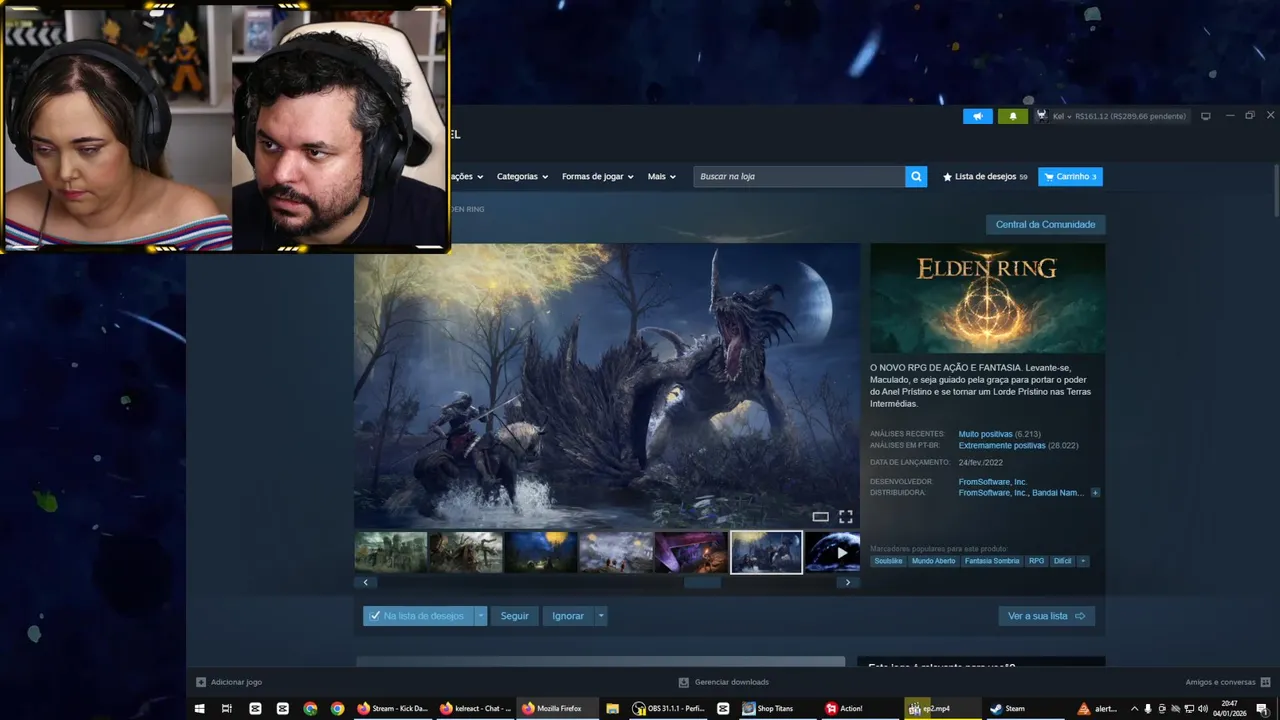Viewport: 1280px width, 720px height.
Task: Expand more tags with plus button
Action: [1083, 561]
